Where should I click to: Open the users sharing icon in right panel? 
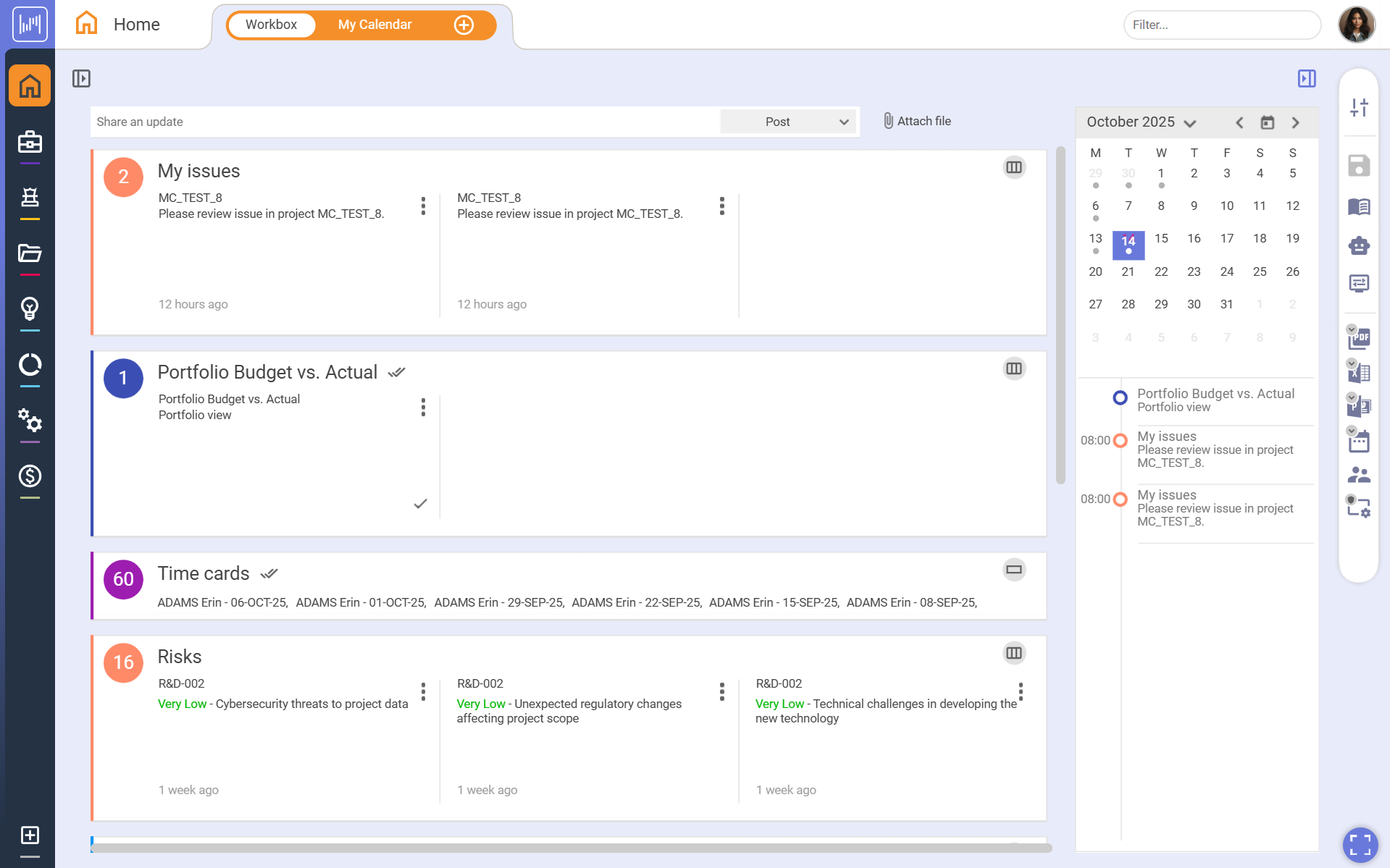click(1359, 474)
